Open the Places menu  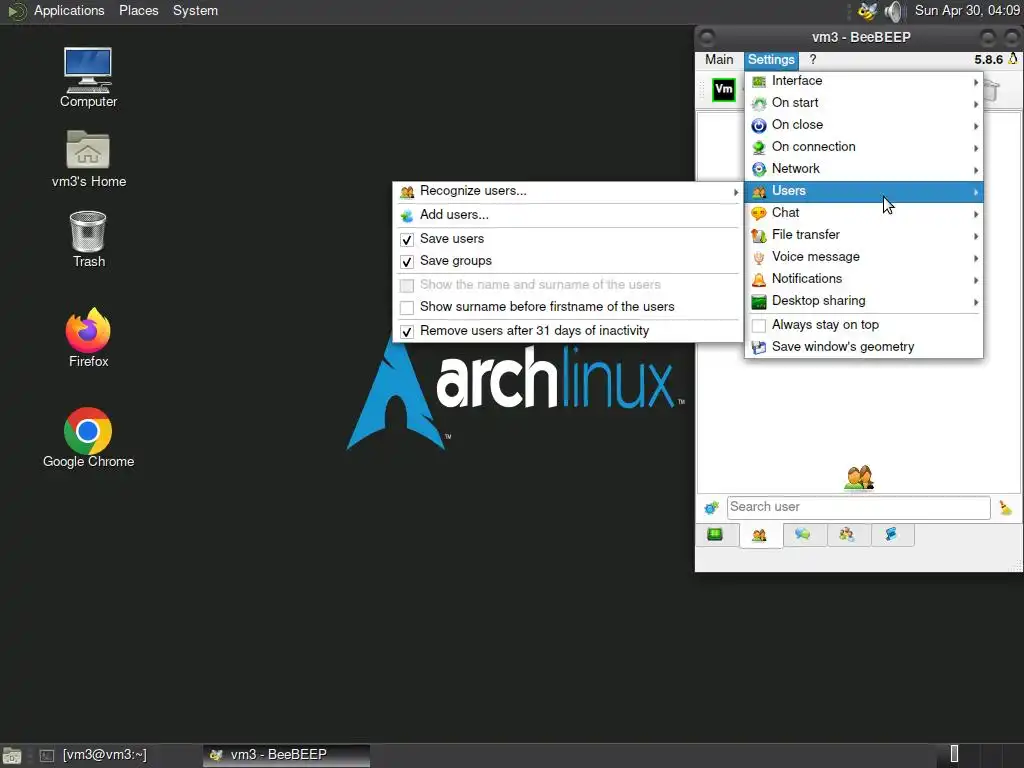tap(138, 10)
